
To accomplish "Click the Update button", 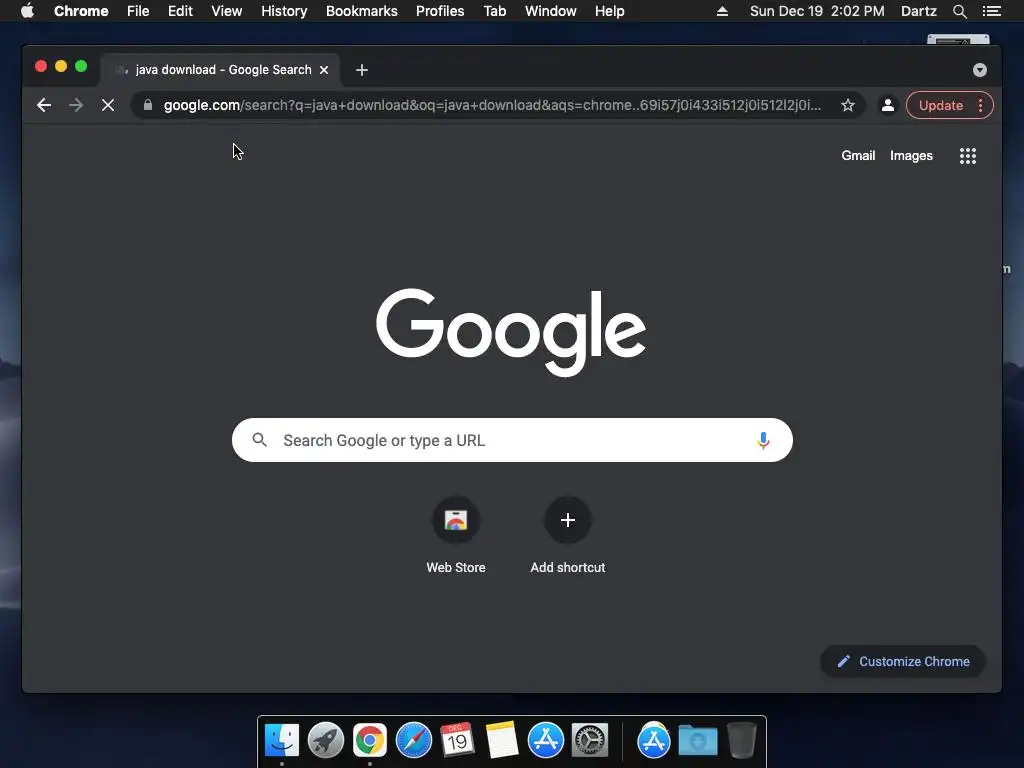I will pos(940,105).
